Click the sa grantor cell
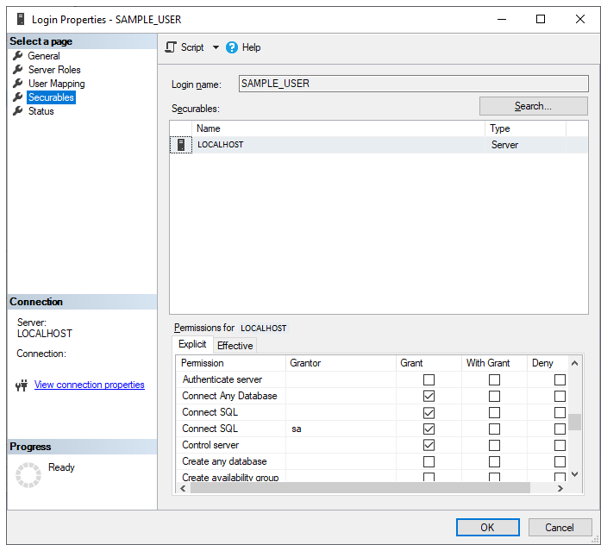 (341, 429)
